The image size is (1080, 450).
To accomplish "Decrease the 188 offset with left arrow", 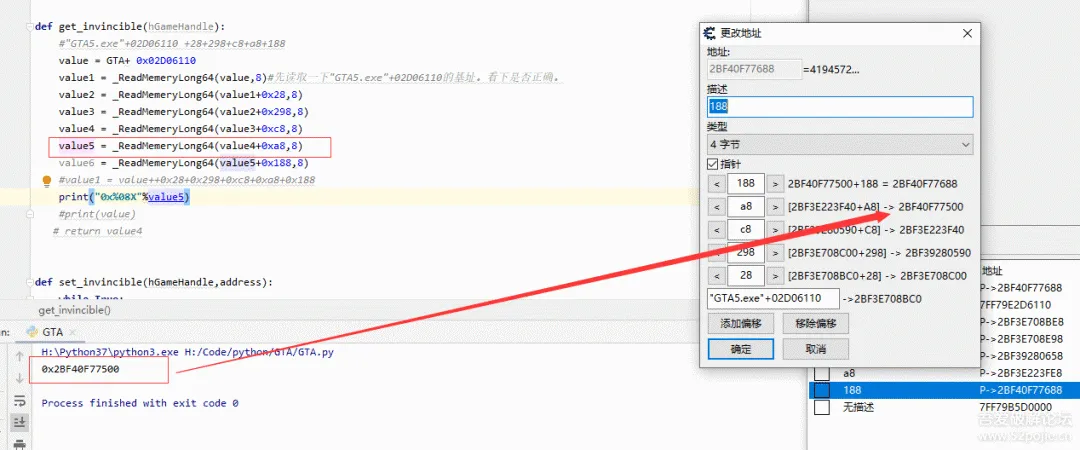I will [716, 184].
